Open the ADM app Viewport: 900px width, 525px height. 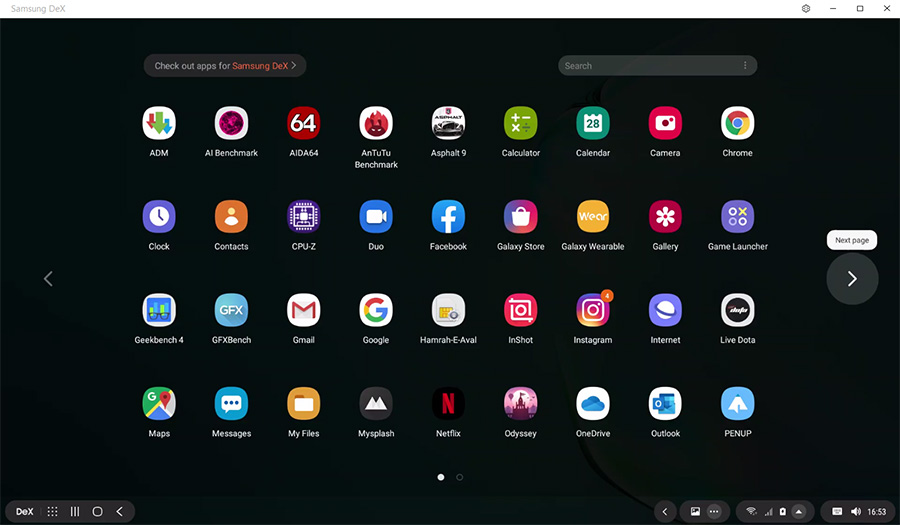[x=159, y=123]
